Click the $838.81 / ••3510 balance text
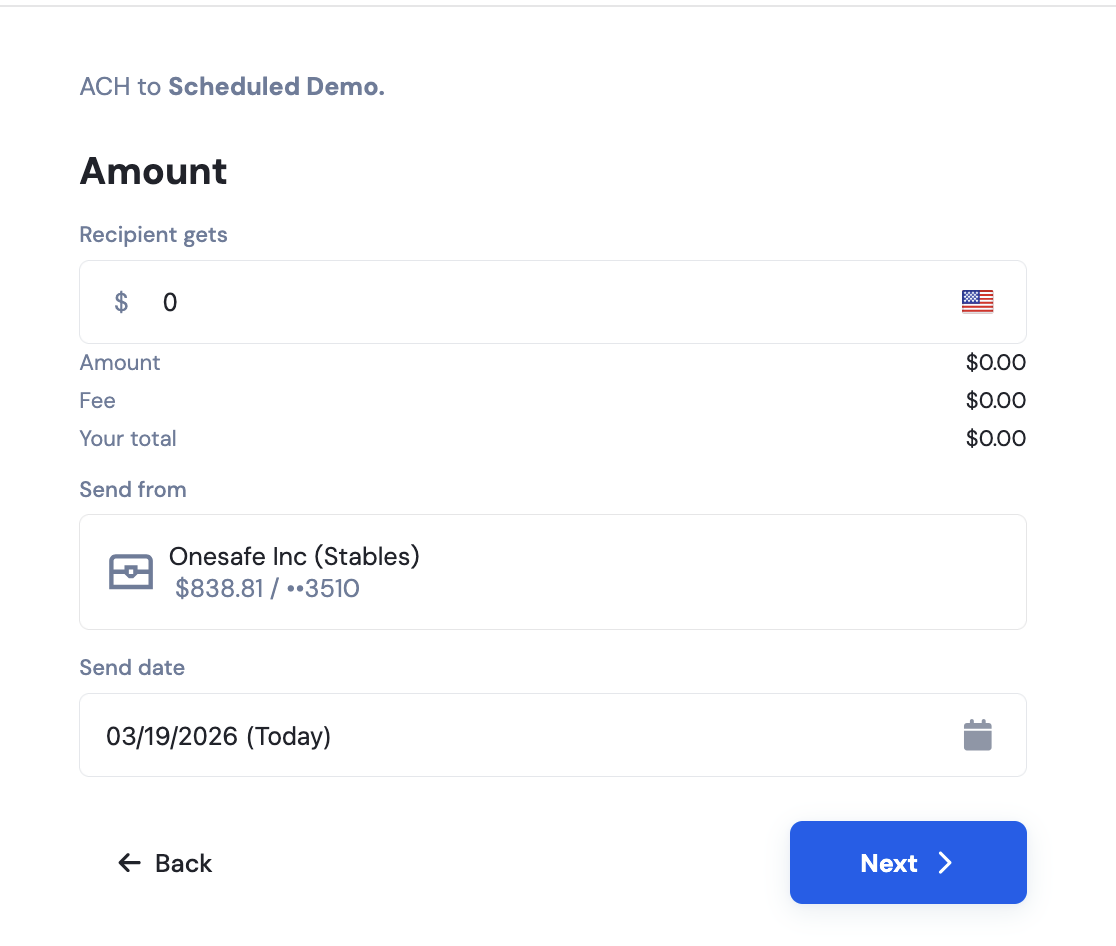Image resolution: width=1116 pixels, height=946 pixels. point(267,589)
